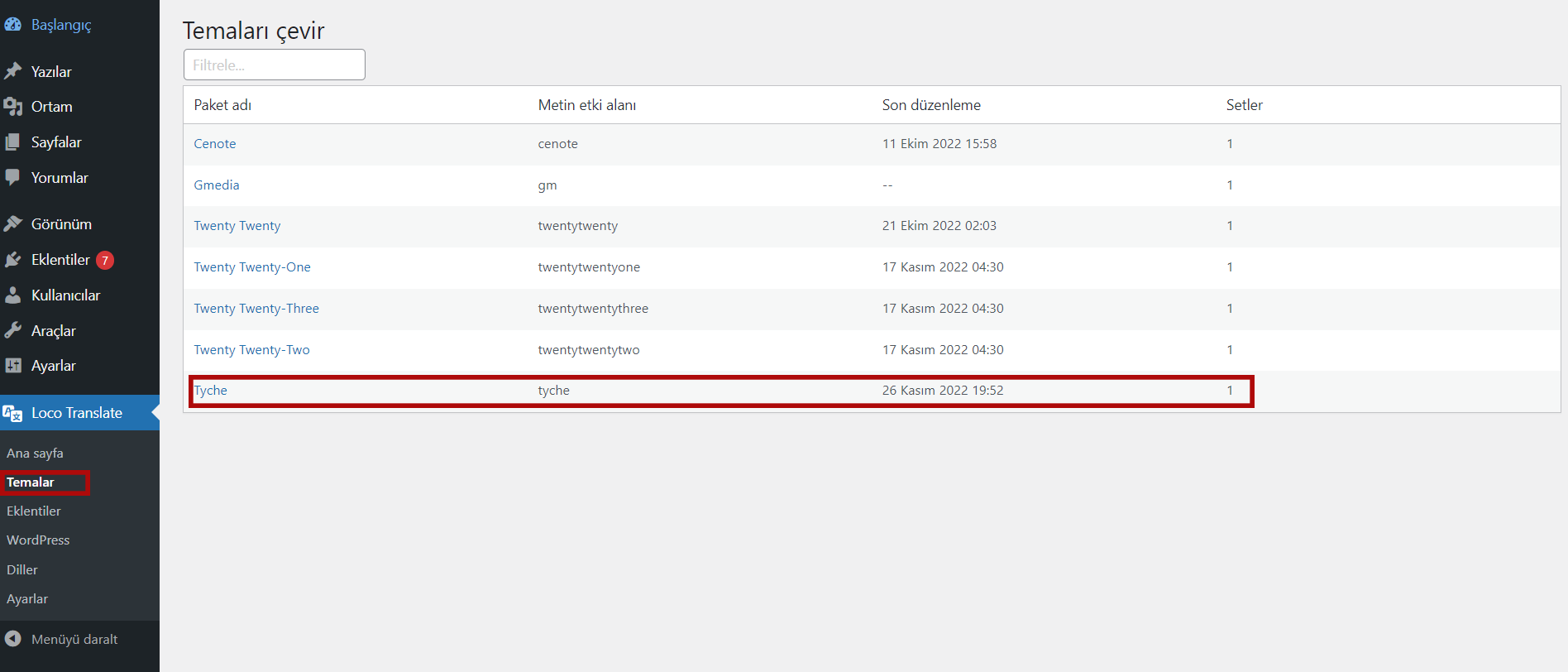Sort by Son düzenleme column header
This screenshot has height=672, width=1568.
click(x=931, y=105)
